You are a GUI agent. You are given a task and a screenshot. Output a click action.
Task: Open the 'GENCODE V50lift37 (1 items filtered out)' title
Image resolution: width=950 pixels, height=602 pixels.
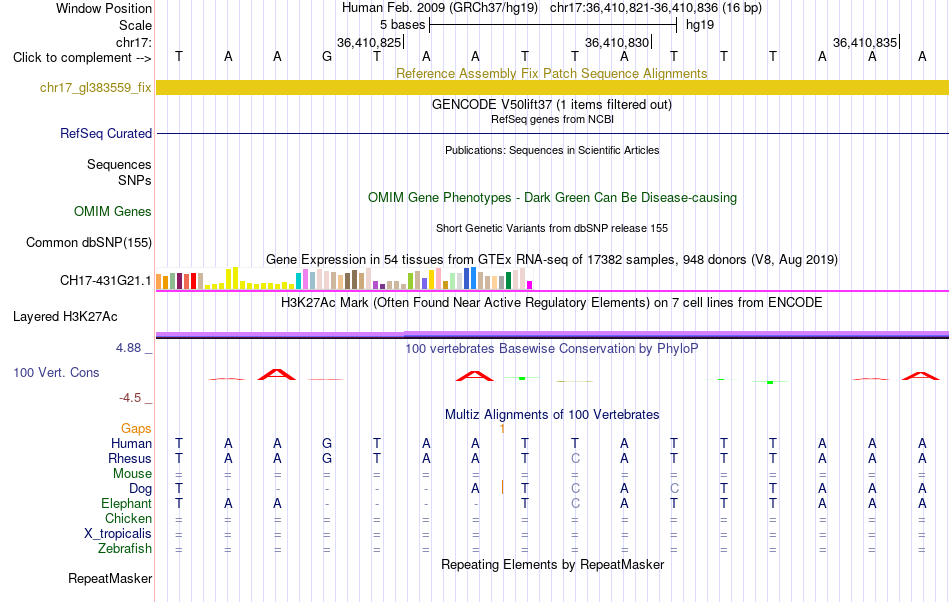coord(552,104)
